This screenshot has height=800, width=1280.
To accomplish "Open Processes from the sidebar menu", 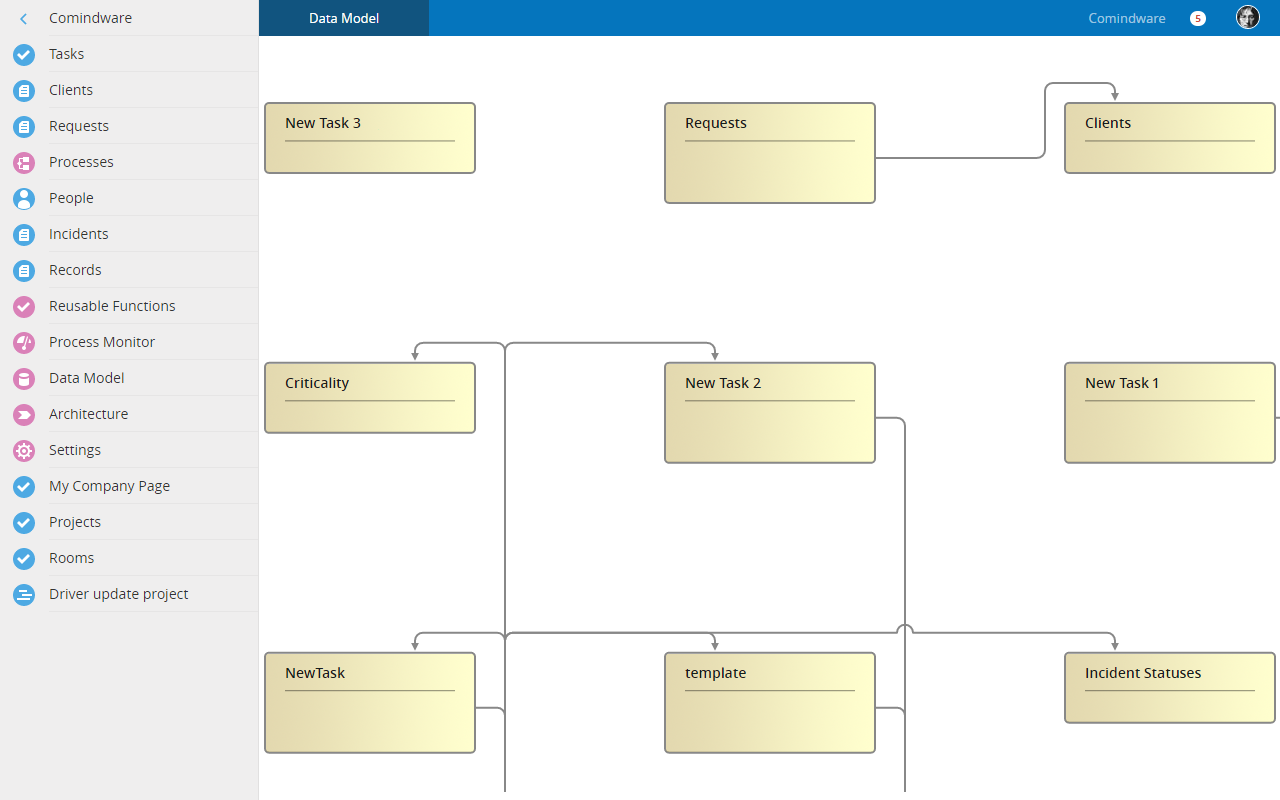I will (x=129, y=162).
